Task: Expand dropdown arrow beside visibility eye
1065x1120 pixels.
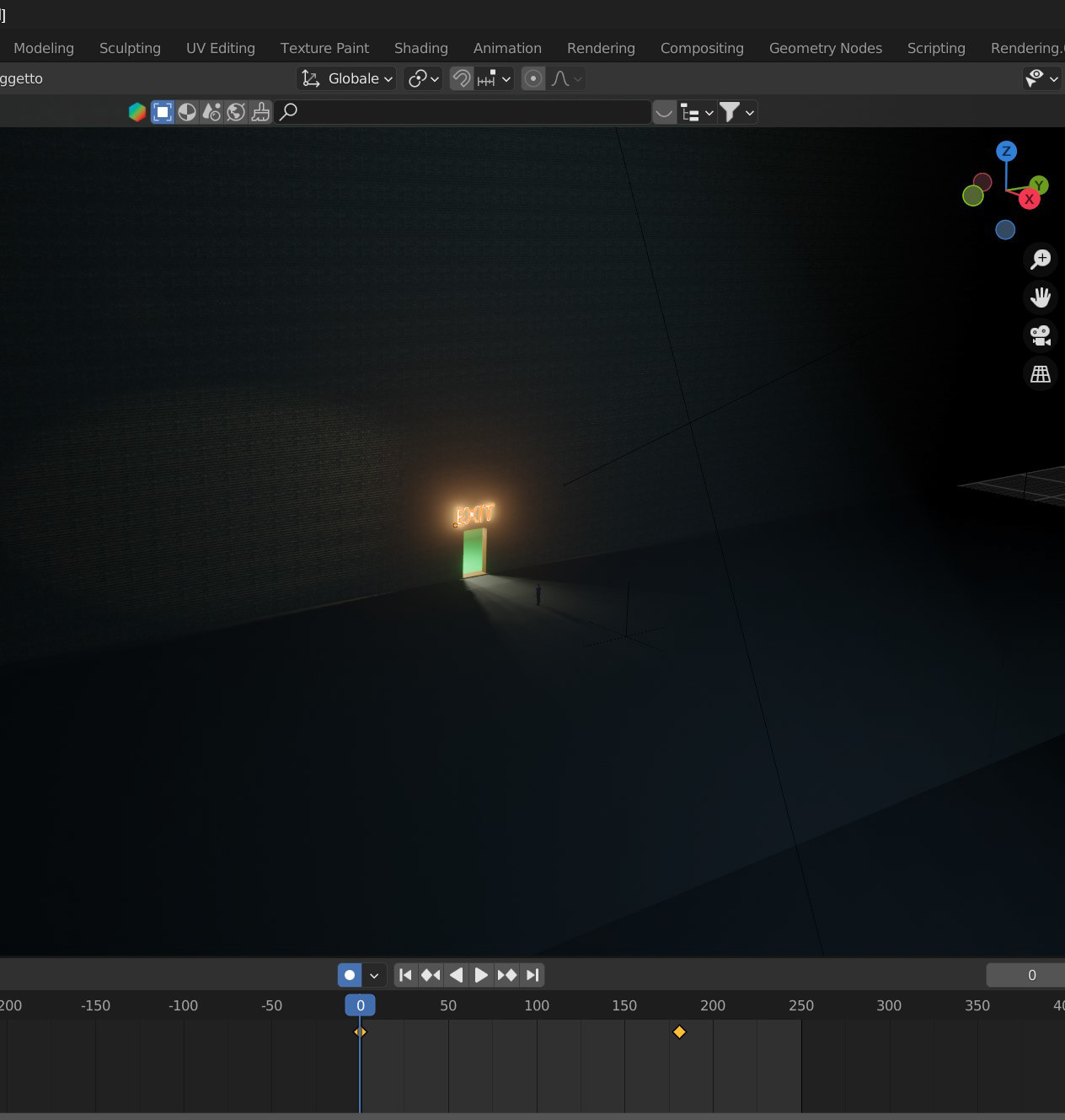Action: coord(1054,79)
